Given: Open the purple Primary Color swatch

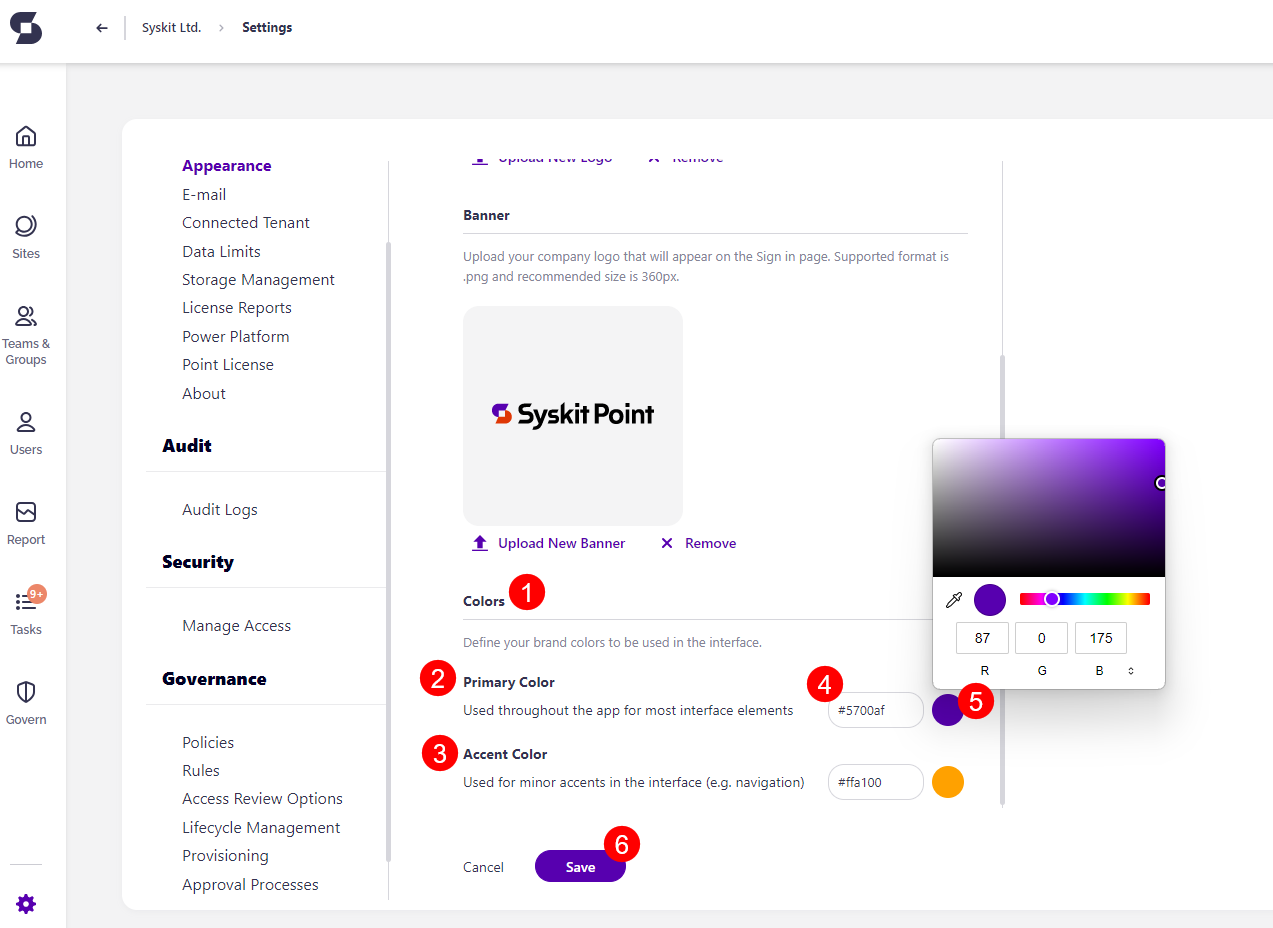Looking at the screenshot, I should click(947, 710).
